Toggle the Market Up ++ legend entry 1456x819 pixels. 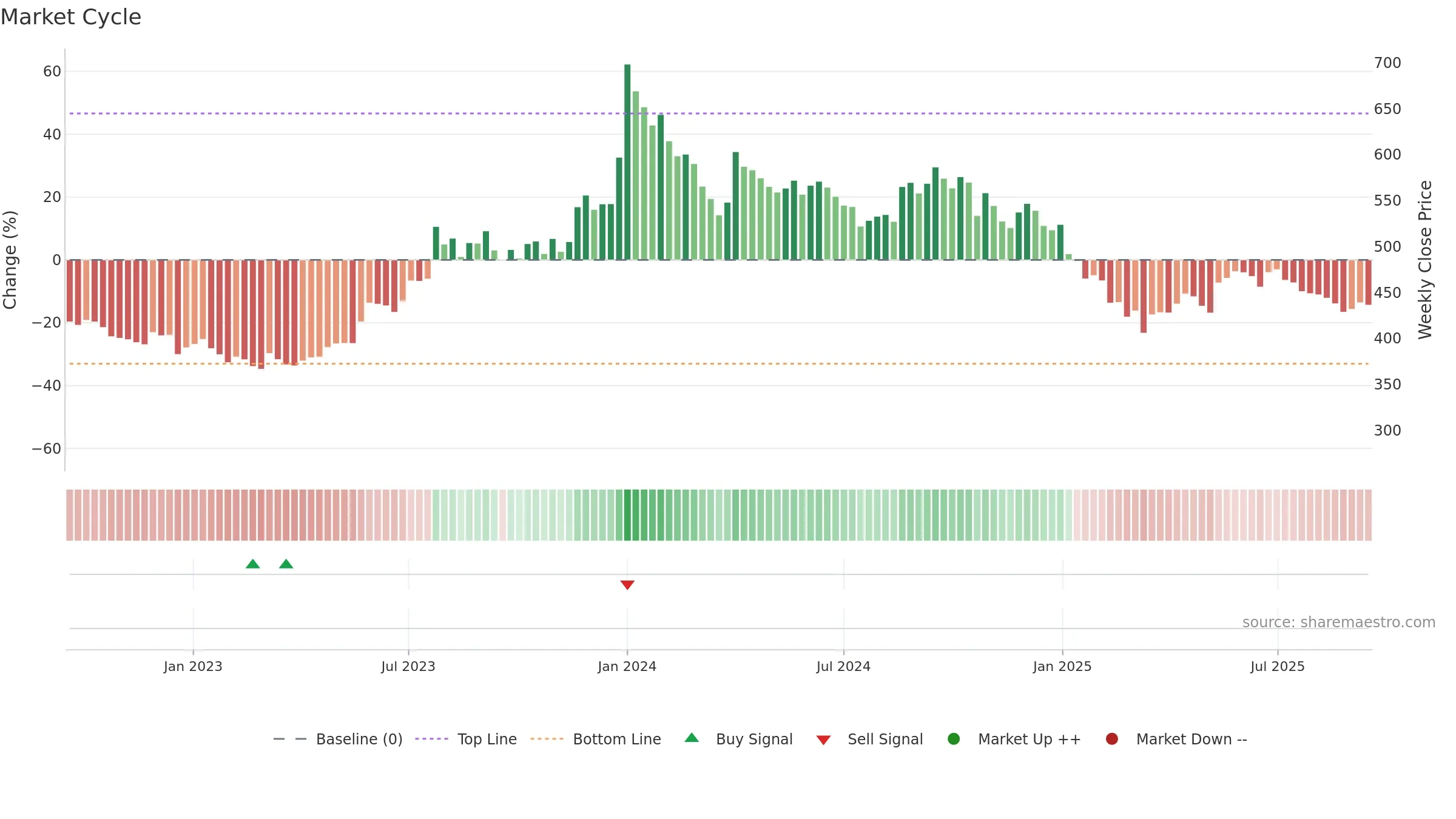pos(1014,739)
